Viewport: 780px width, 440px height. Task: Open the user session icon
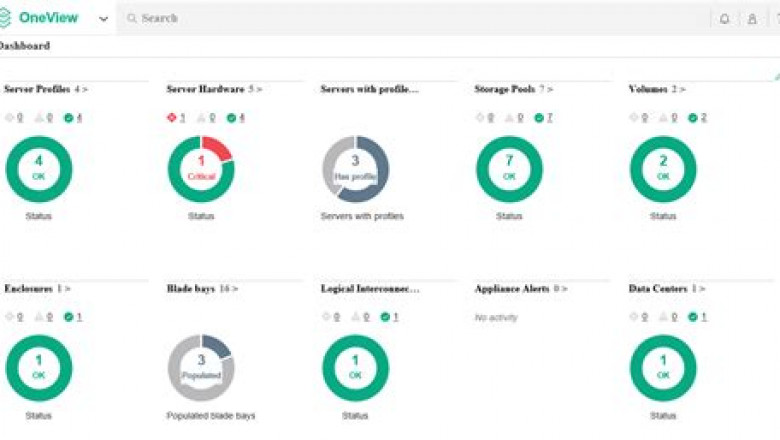click(x=752, y=19)
